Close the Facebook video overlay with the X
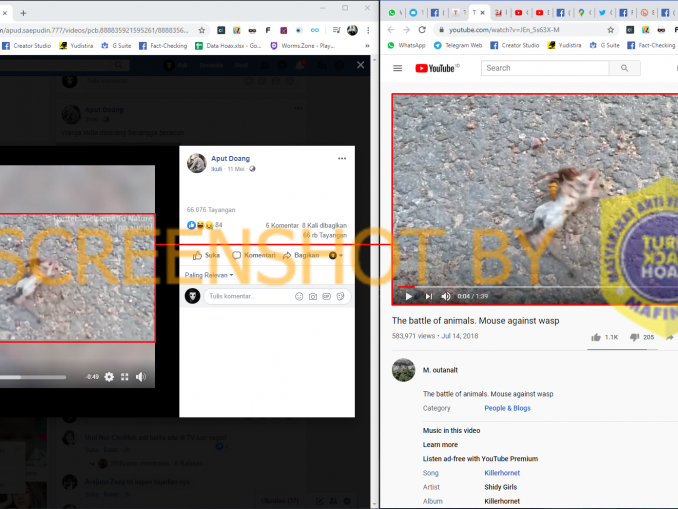Viewport: 678px width, 509px height. [x=360, y=65]
